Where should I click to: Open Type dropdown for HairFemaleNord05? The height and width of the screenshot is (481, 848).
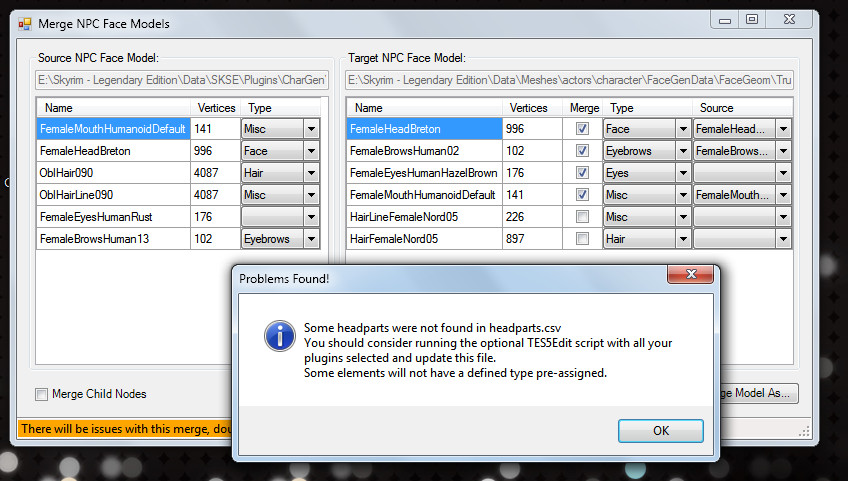tap(683, 239)
